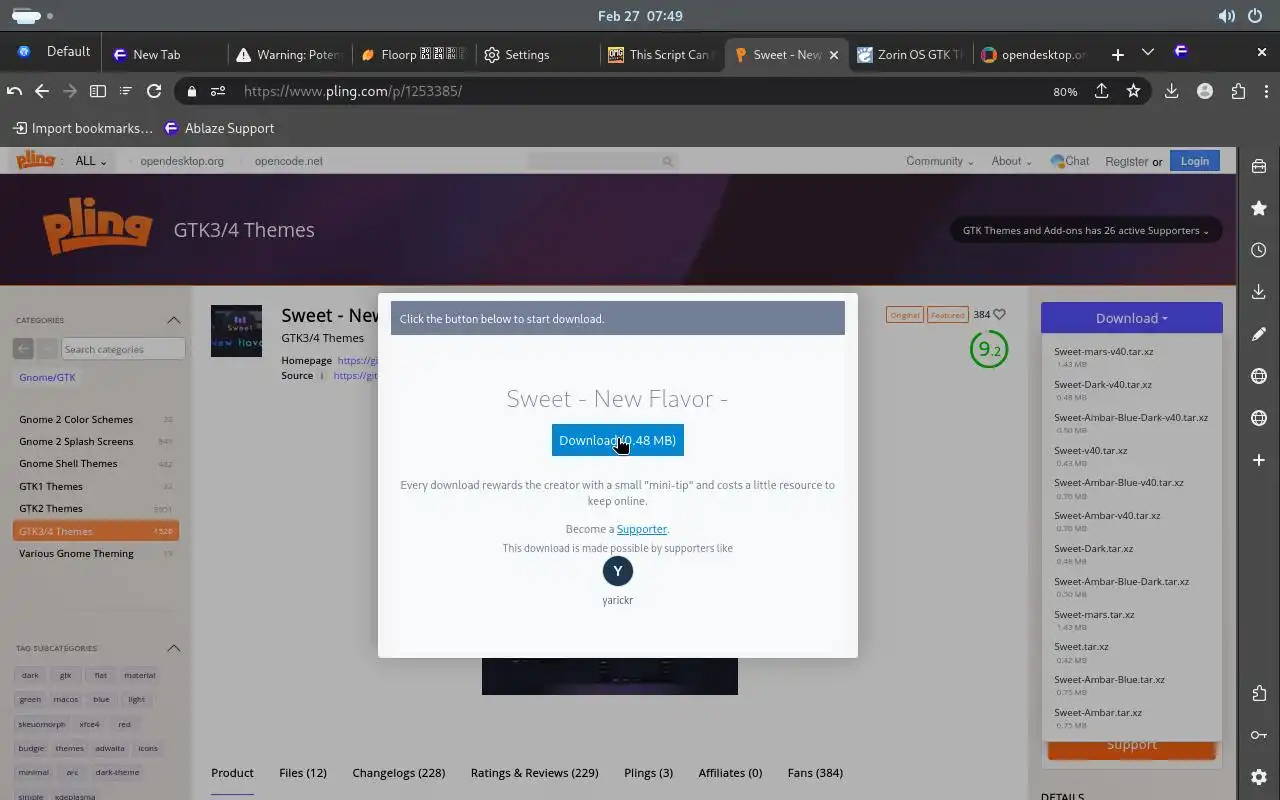The height and width of the screenshot is (800, 1280).
Task: Switch to the Zorin OS GTK tab
Action: pos(912,55)
